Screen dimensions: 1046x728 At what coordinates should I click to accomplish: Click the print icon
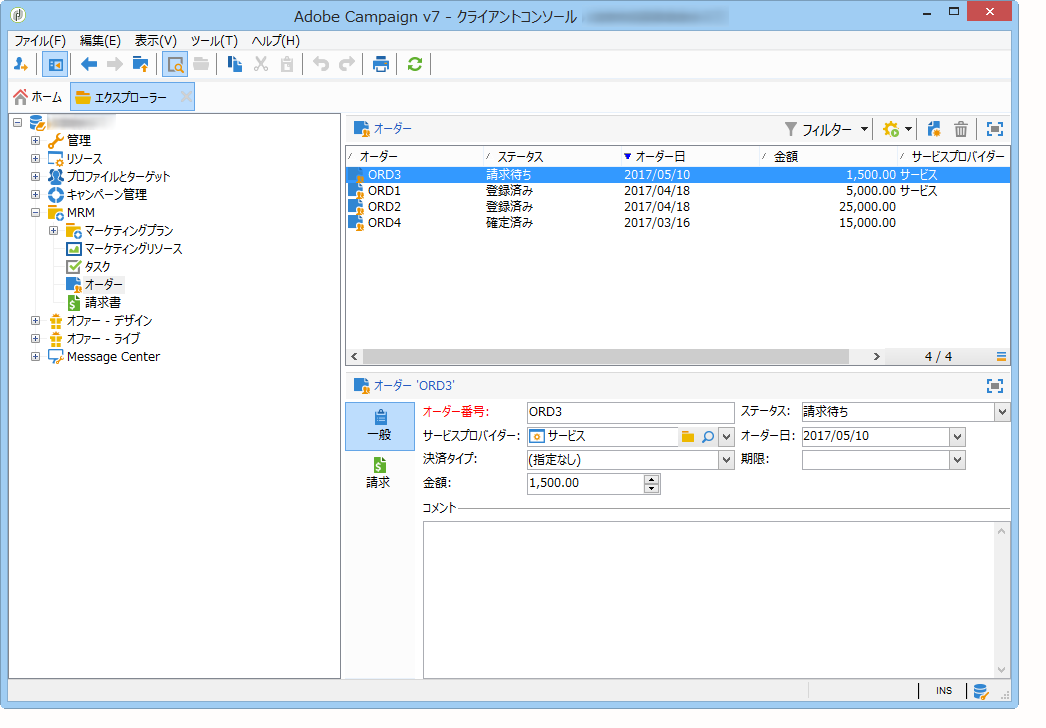(381, 65)
